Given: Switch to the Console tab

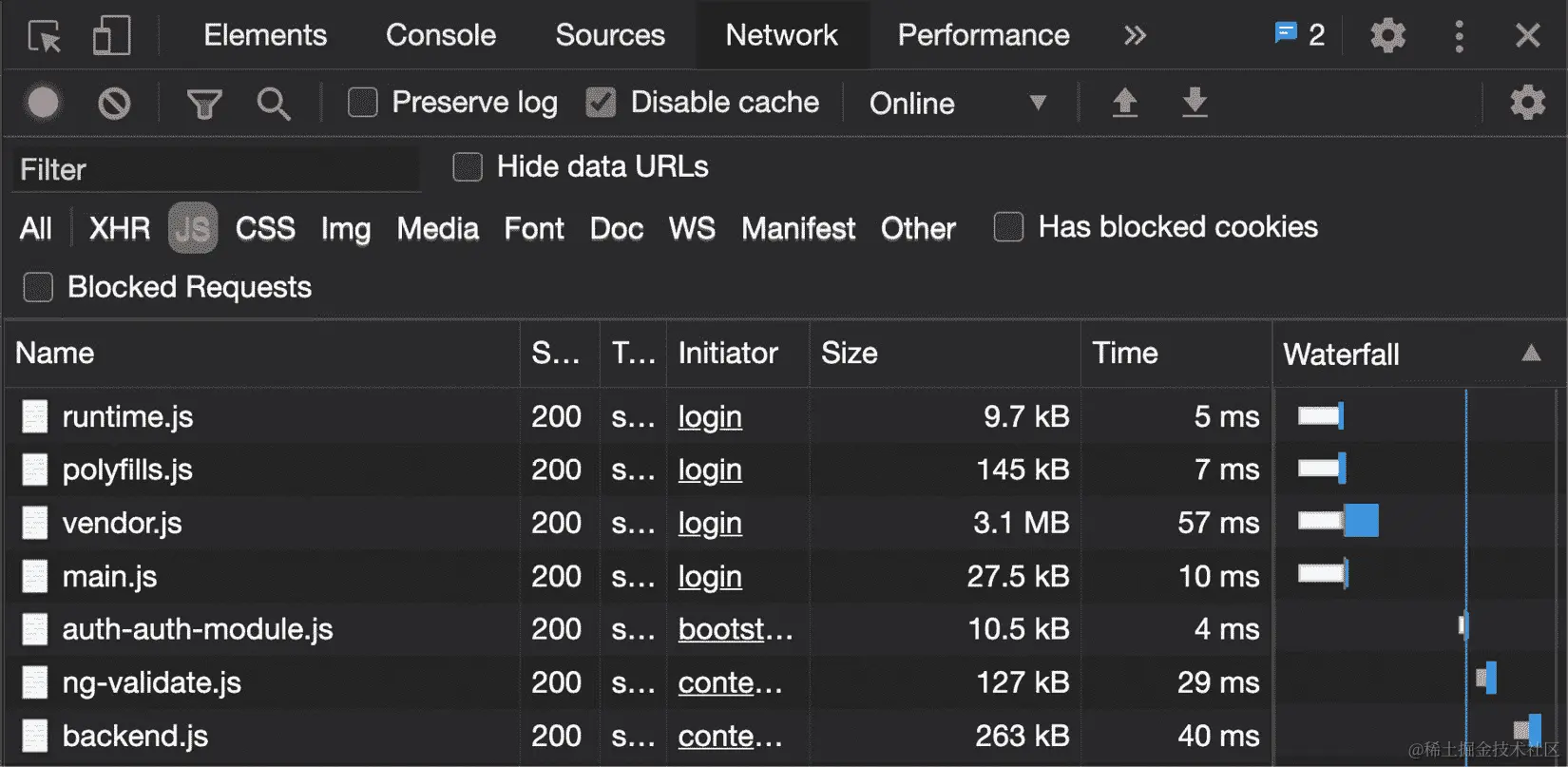Looking at the screenshot, I should tap(441, 36).
